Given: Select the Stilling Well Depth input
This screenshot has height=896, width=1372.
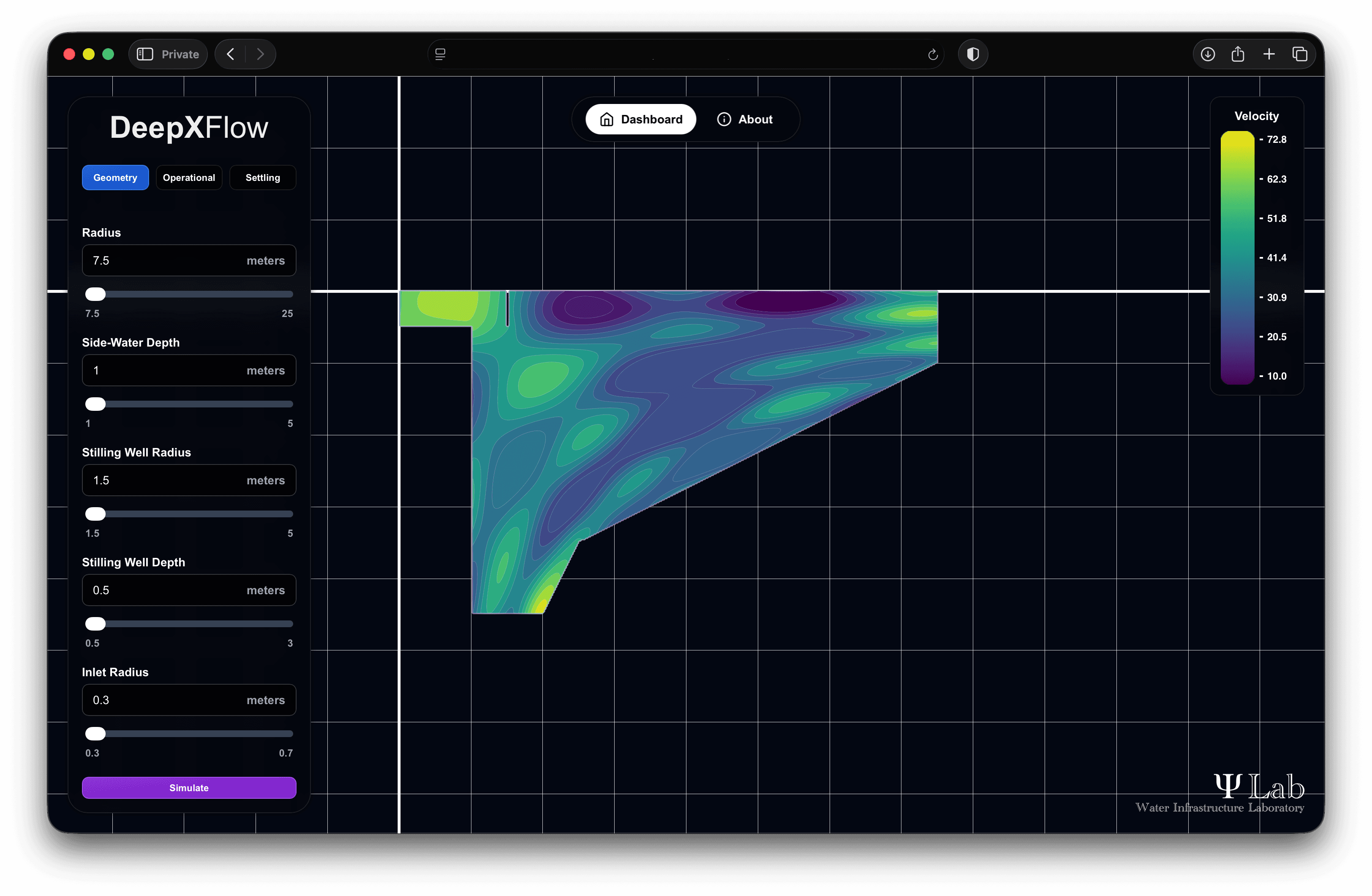Looking at the screenshot, I should coord(189,590).
